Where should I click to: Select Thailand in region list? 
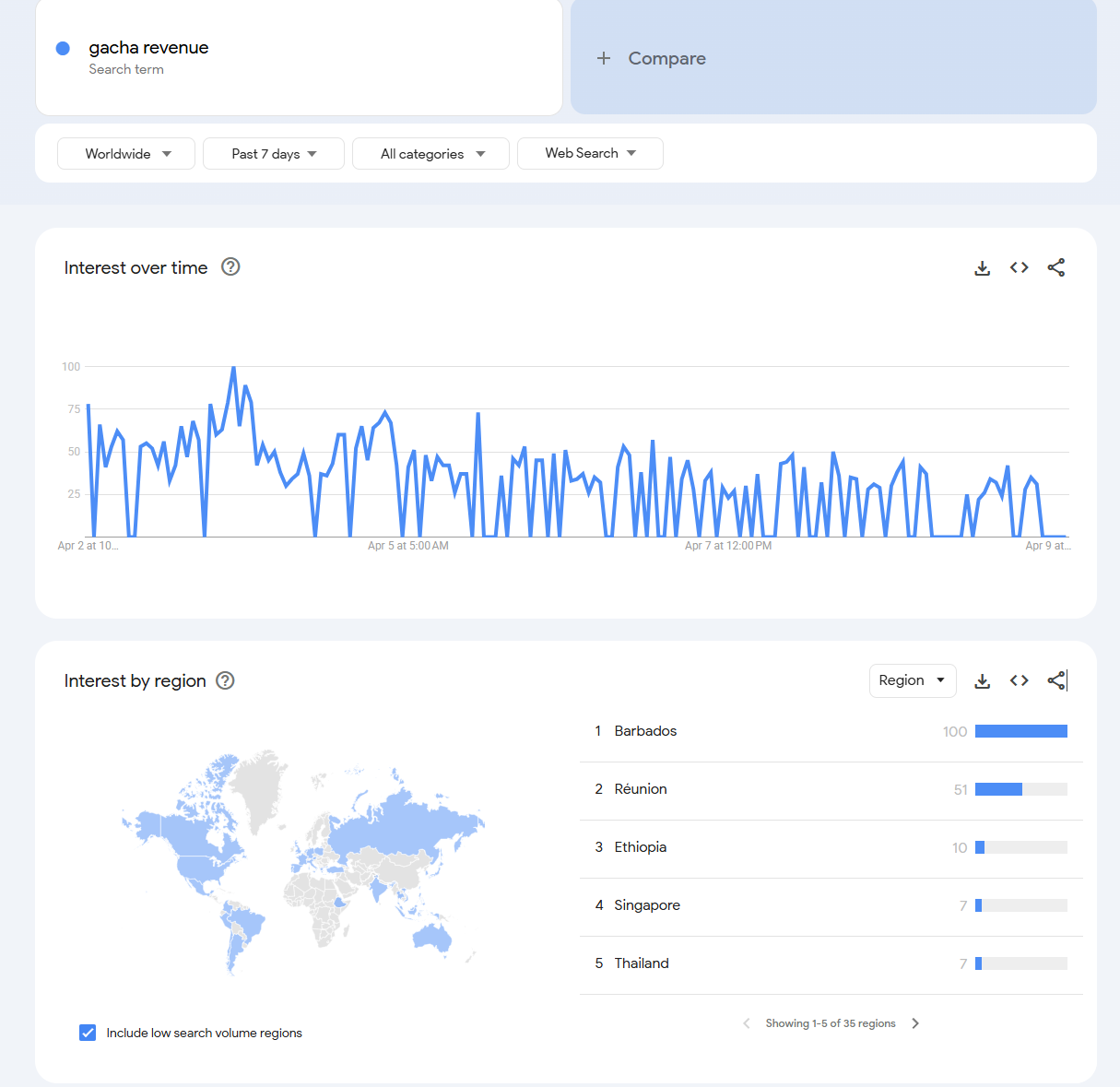click(x=831, y=963)
